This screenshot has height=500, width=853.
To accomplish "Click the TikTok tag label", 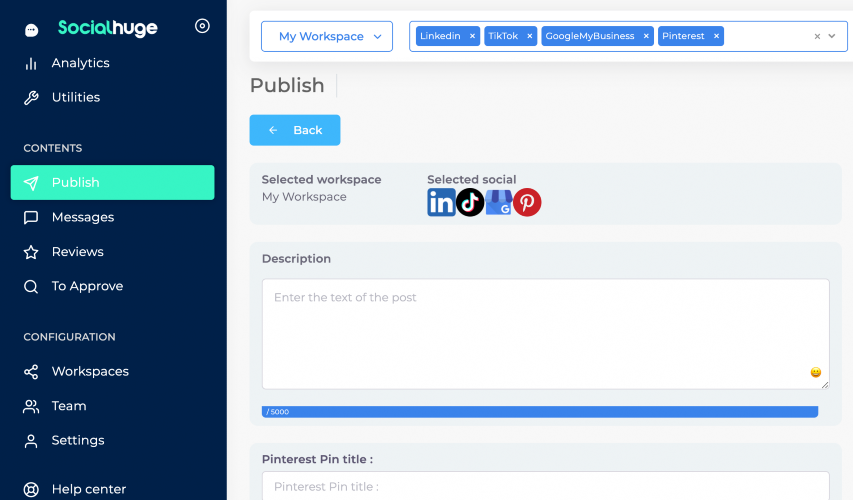I will tap(503, 36).
